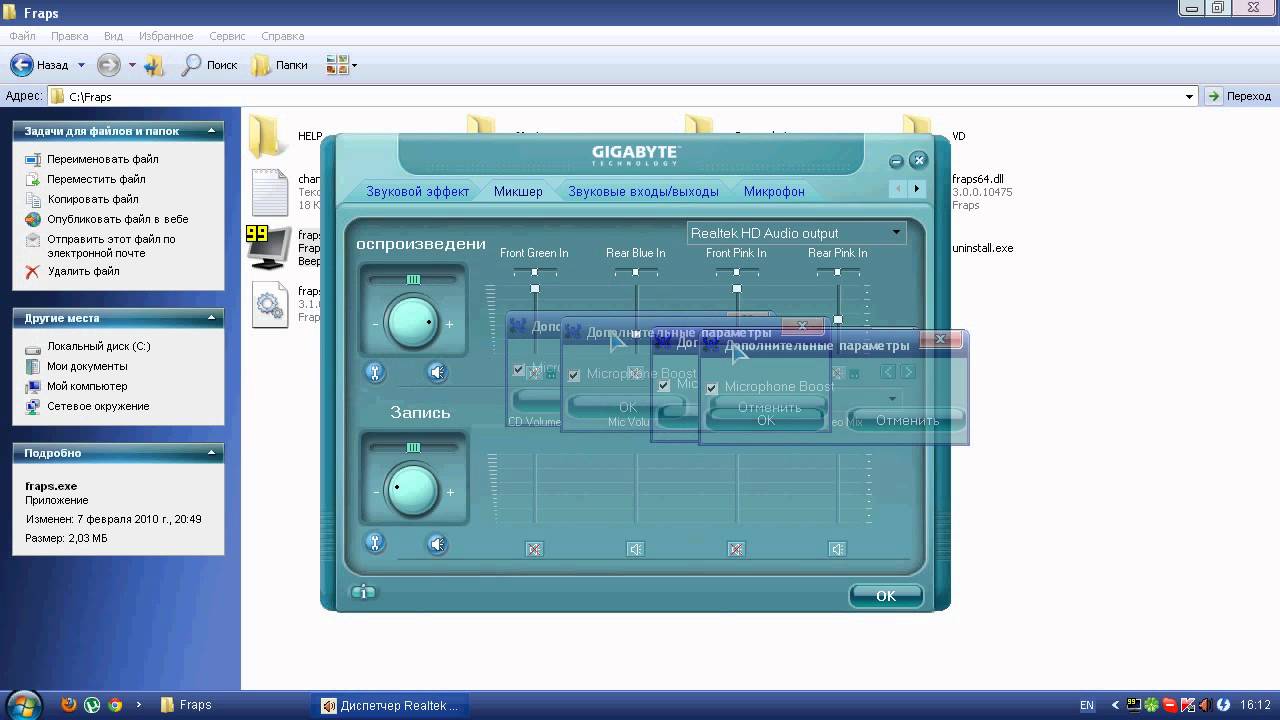Expand the quick launch chevron
The height and width of the screenshot is (720, 1280).
click(x=138, y=705)
